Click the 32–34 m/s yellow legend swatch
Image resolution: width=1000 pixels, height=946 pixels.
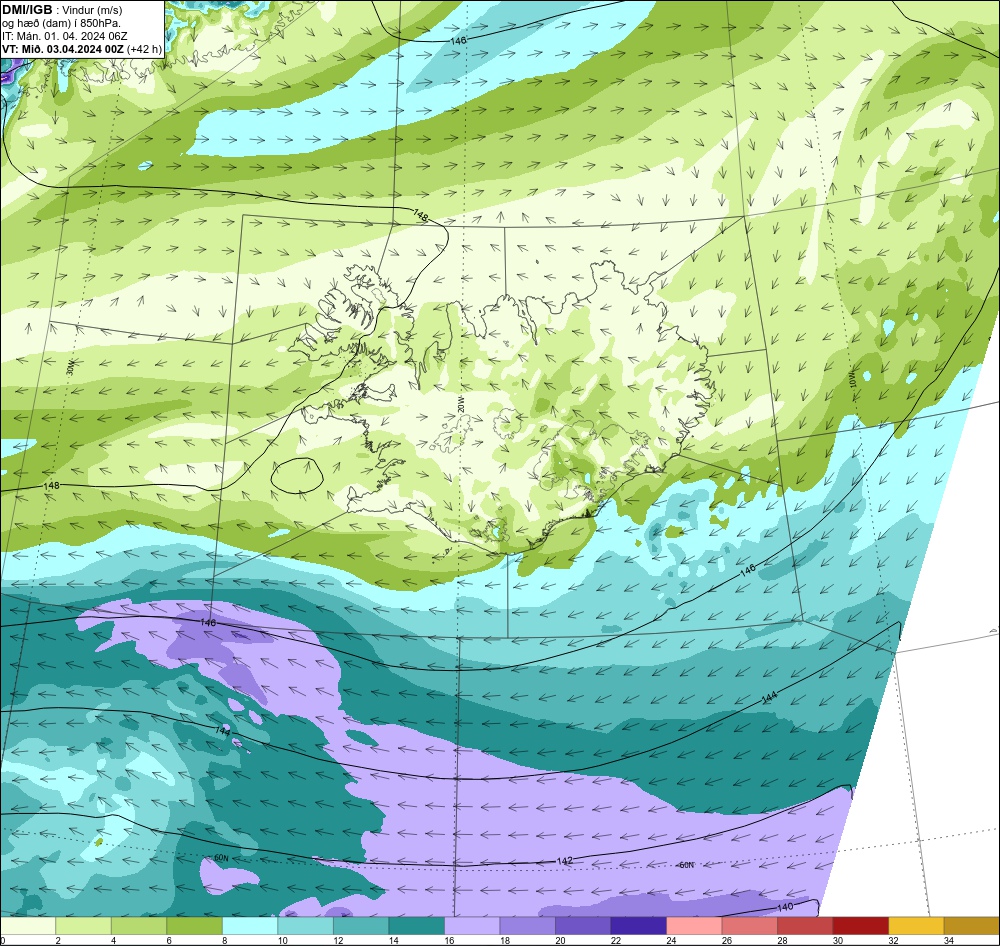(x=916, y=926)
